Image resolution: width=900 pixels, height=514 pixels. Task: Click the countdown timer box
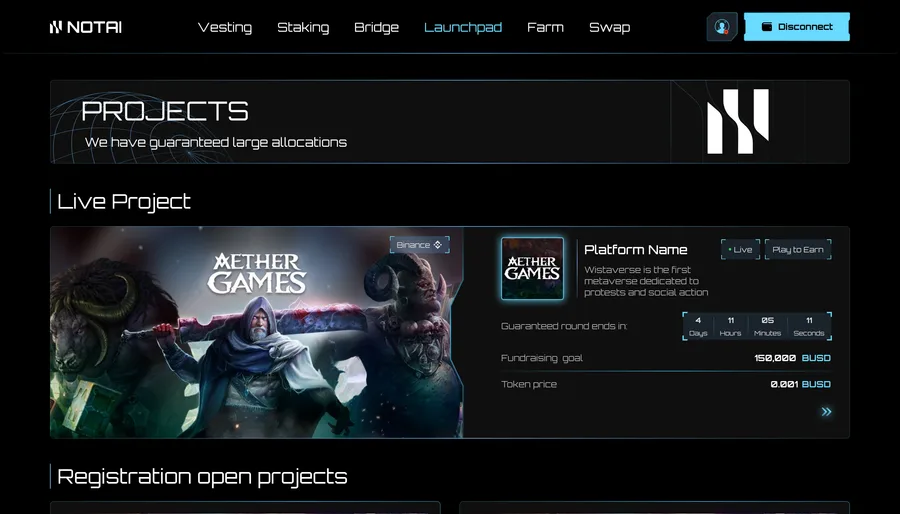point(757,326)
